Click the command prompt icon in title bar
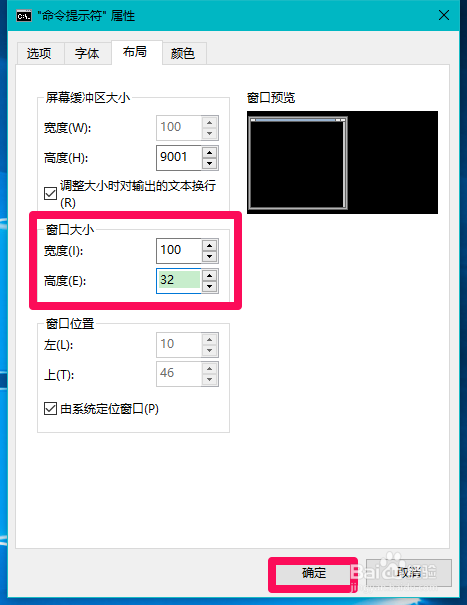The width and height of the screenshot is (467, 605). (x=24, y=16)
